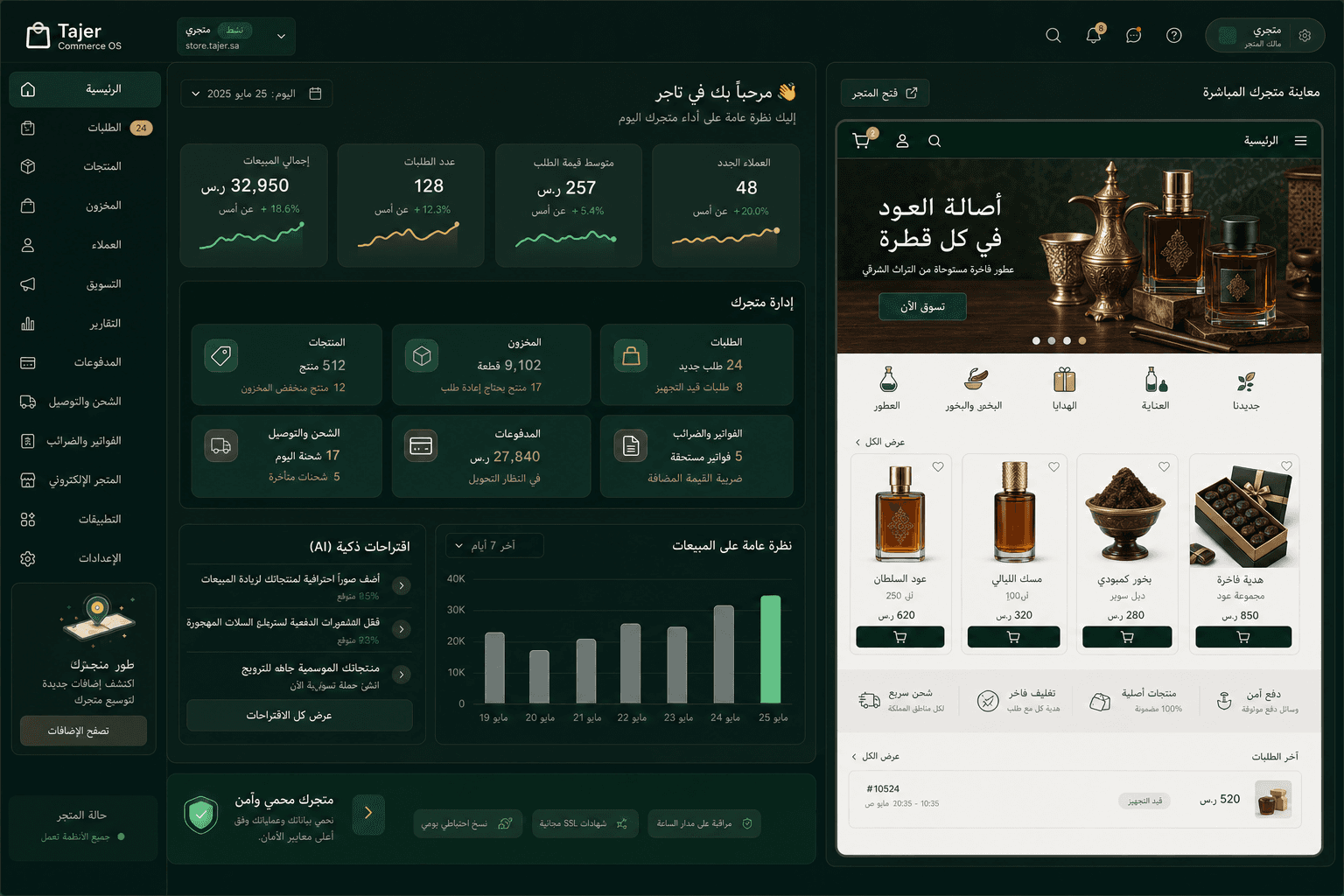The height and width of the screenshot is (896, 1344).
Task: Click the help question mark icon
Action: coord(1174,36)
